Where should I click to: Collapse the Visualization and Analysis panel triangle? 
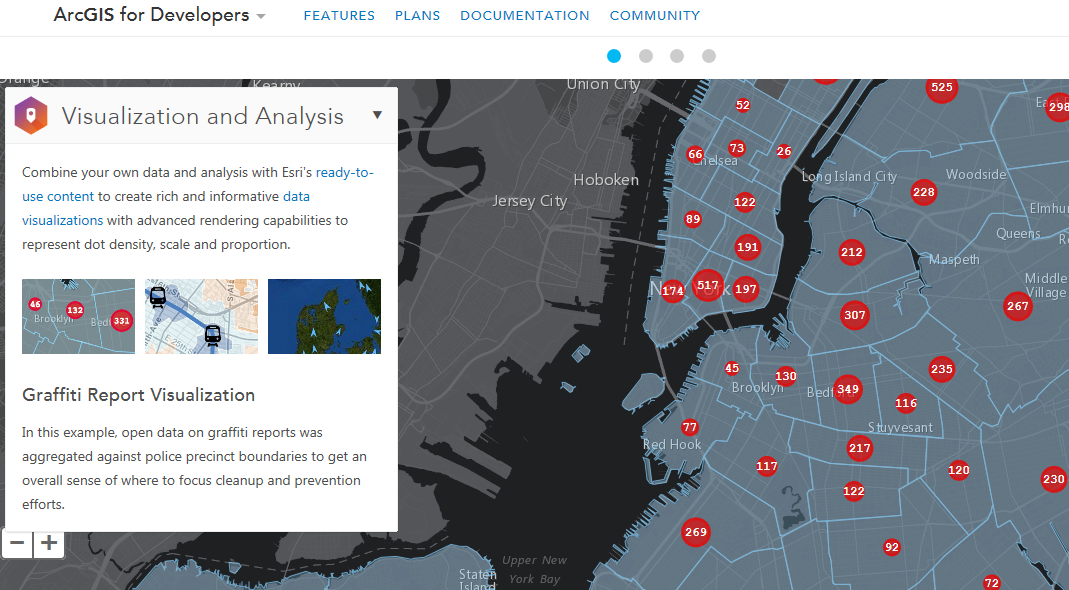coord(377,115)
